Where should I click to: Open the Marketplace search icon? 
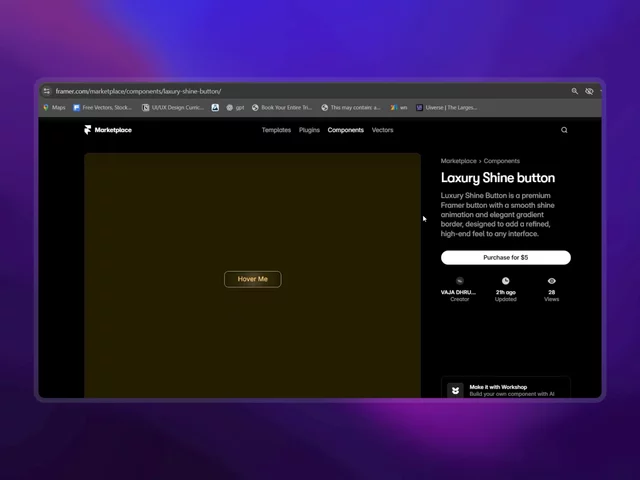tap(564, 130)
